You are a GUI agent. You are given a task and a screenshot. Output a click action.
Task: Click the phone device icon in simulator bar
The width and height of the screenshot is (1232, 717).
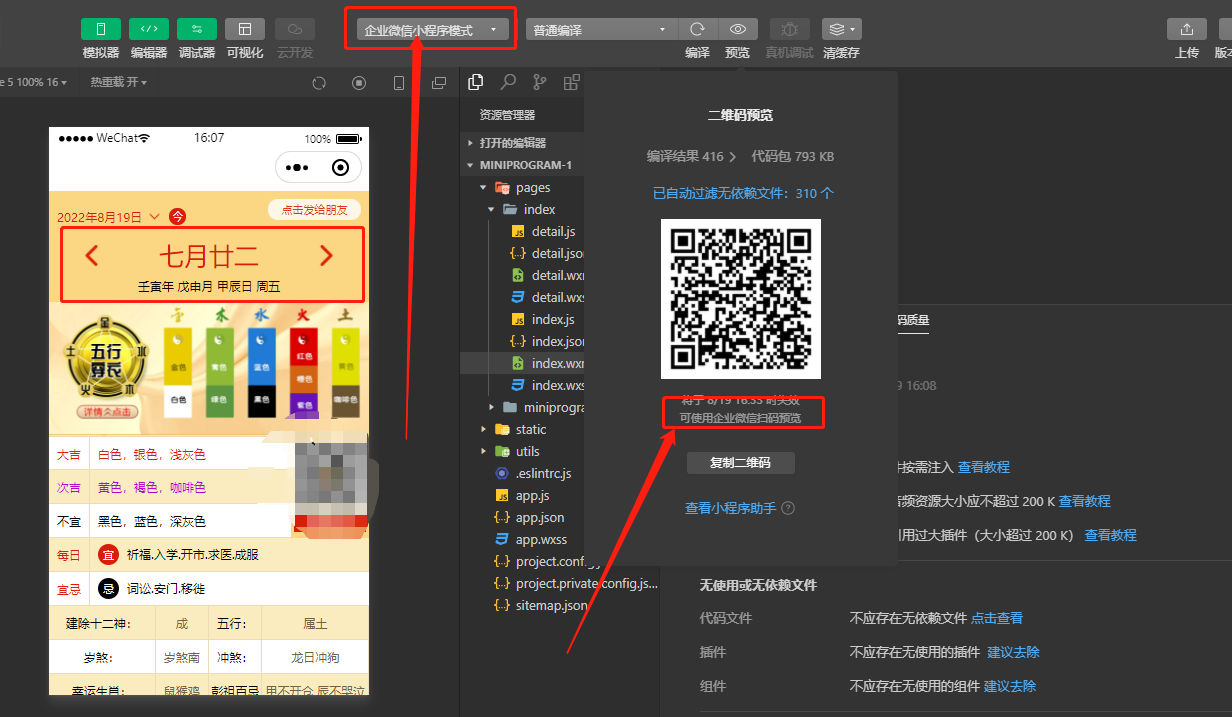[x=399, y=83]
